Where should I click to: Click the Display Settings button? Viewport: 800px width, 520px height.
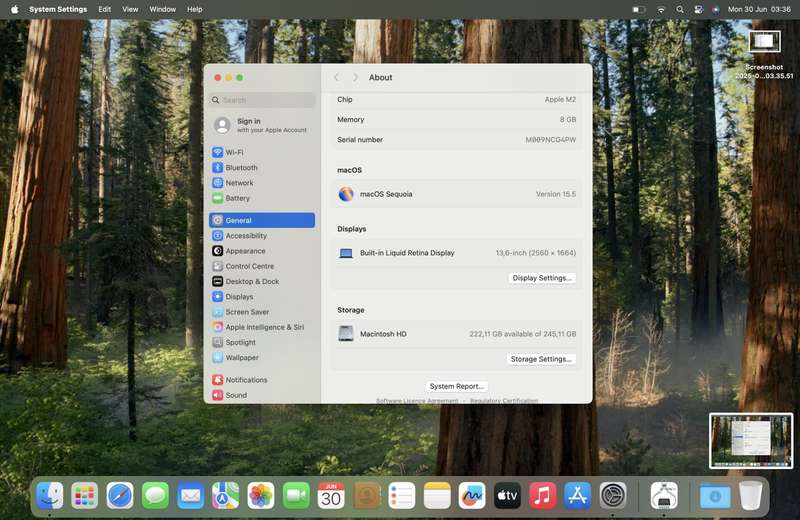click(542, 278)
